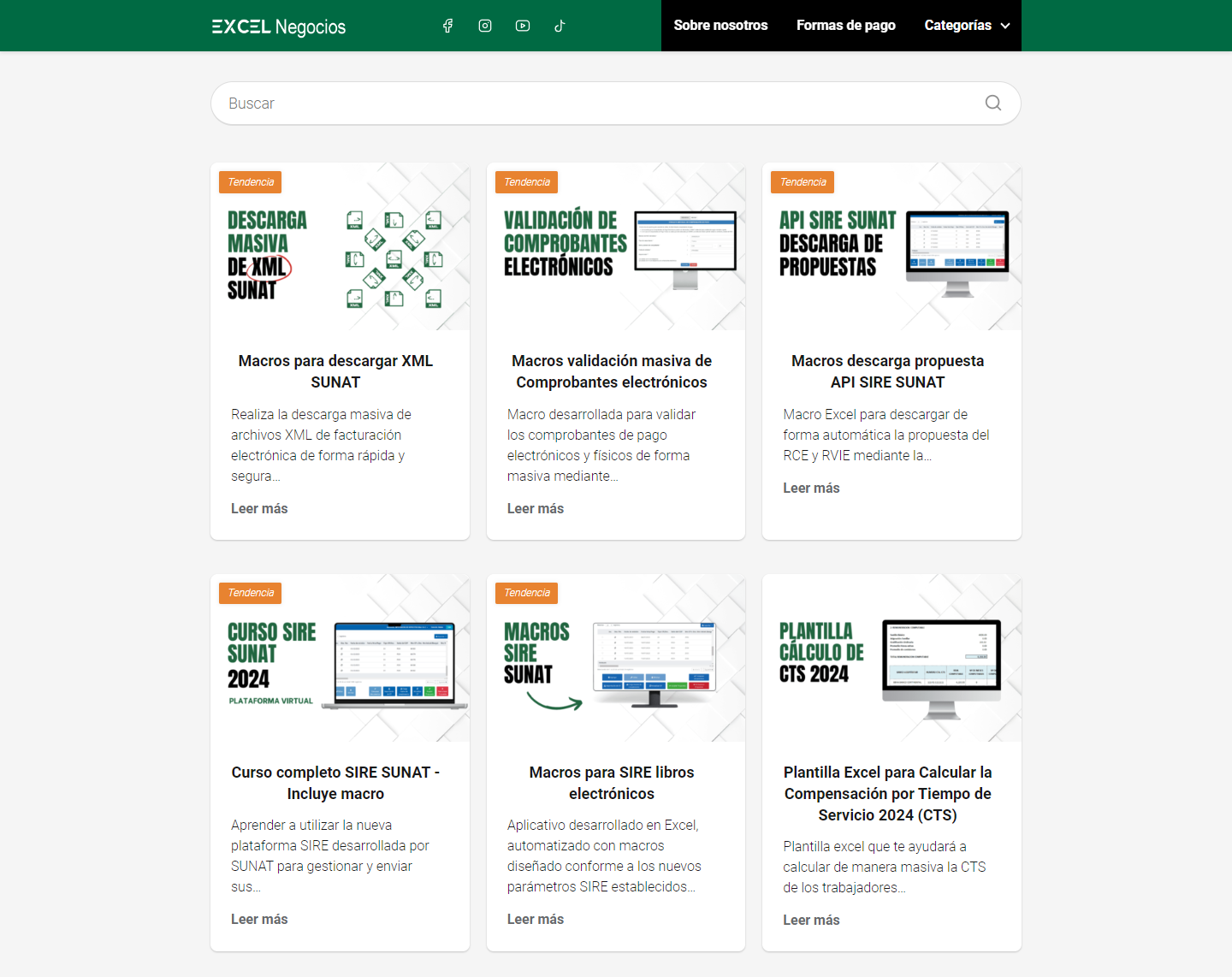1232x977 pixels.
Task: Click Leer más under Comprobantes electrónicos
Action: coord(536,508)
